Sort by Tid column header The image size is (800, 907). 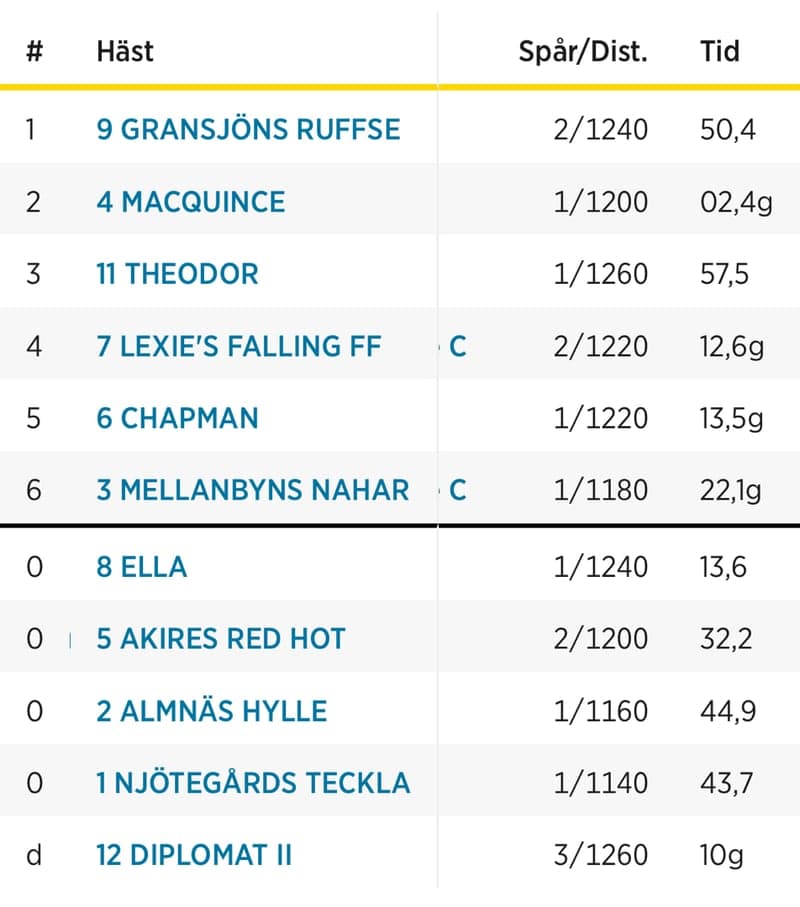coord(719,51)
